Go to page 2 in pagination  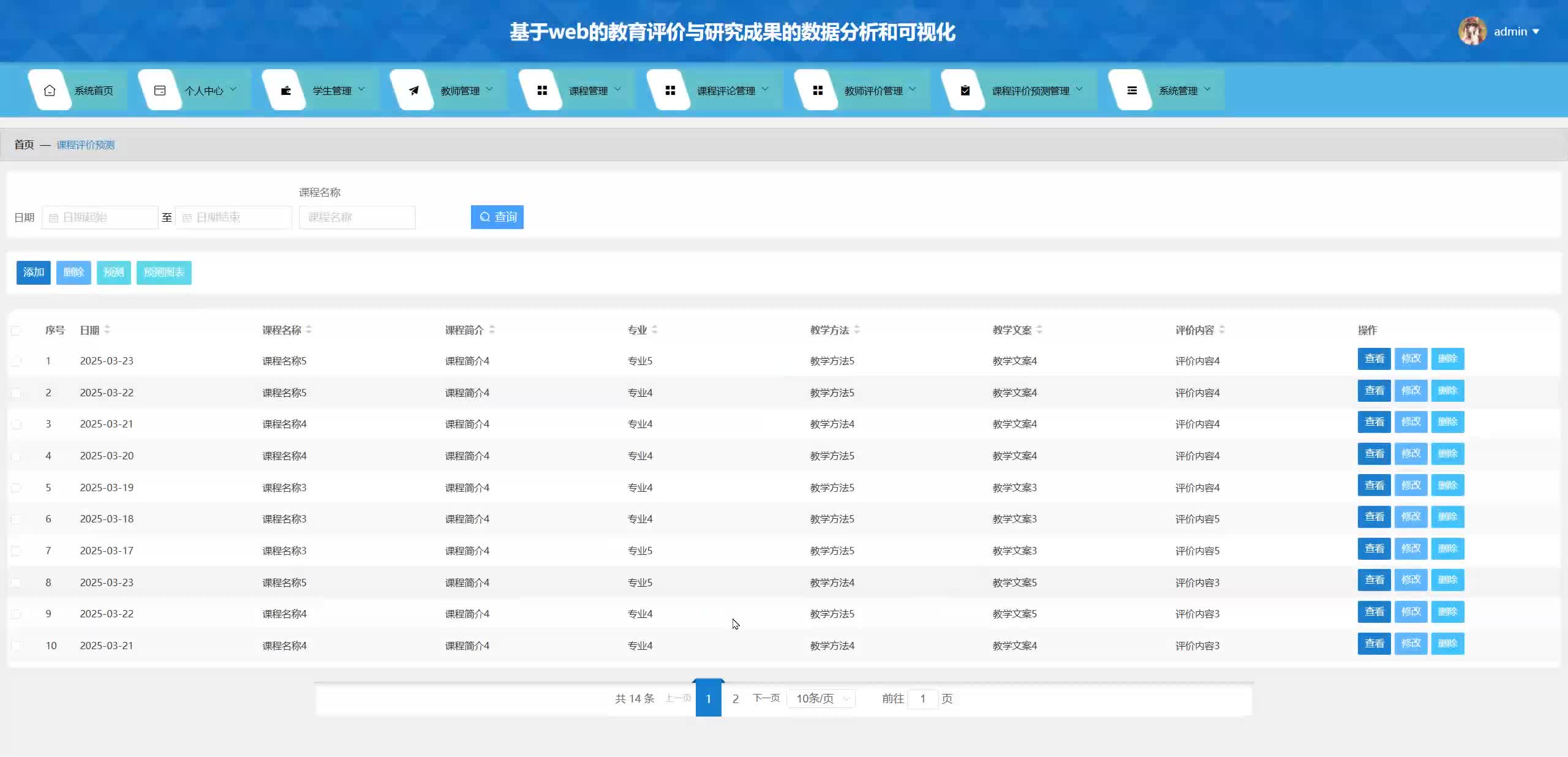click(736, 699)
